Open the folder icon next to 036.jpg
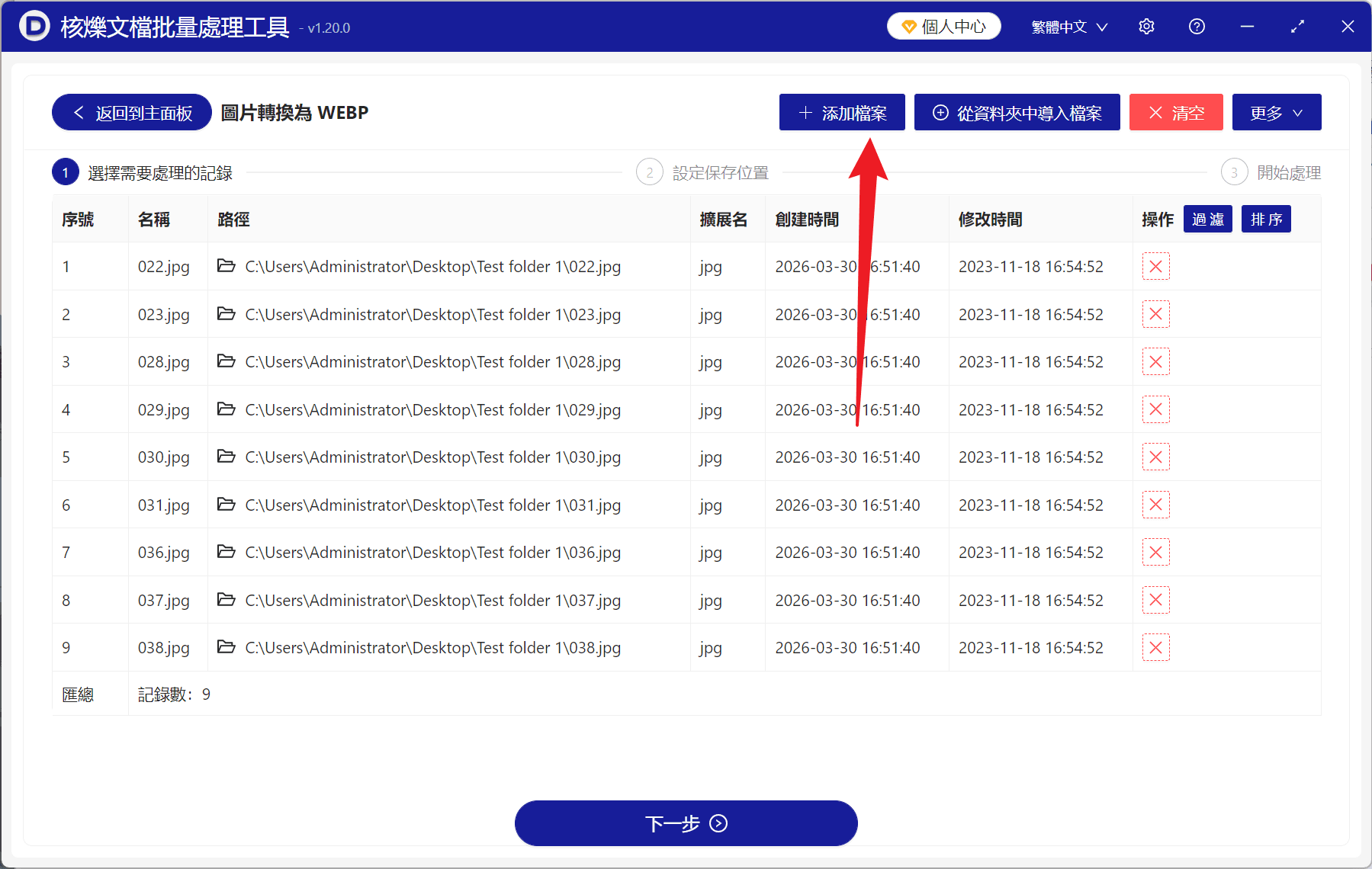Viewport: 1372px width, 869px height. (226, 552)
